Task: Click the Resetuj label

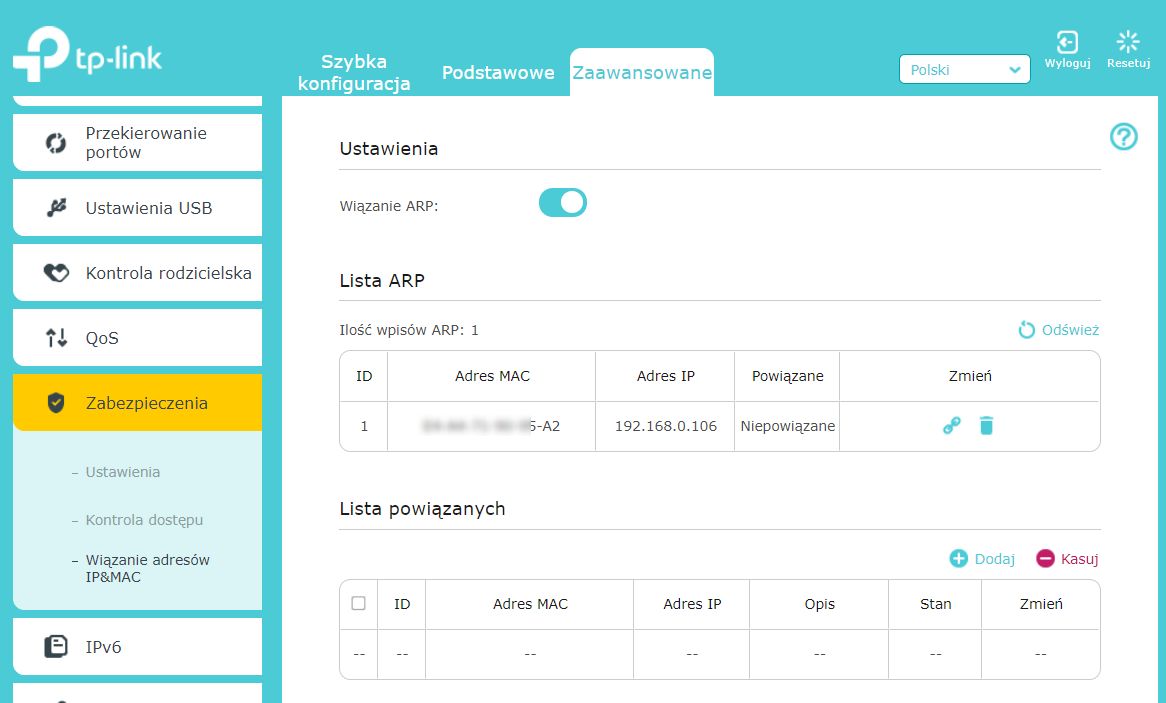Action: pos(1128,63)
